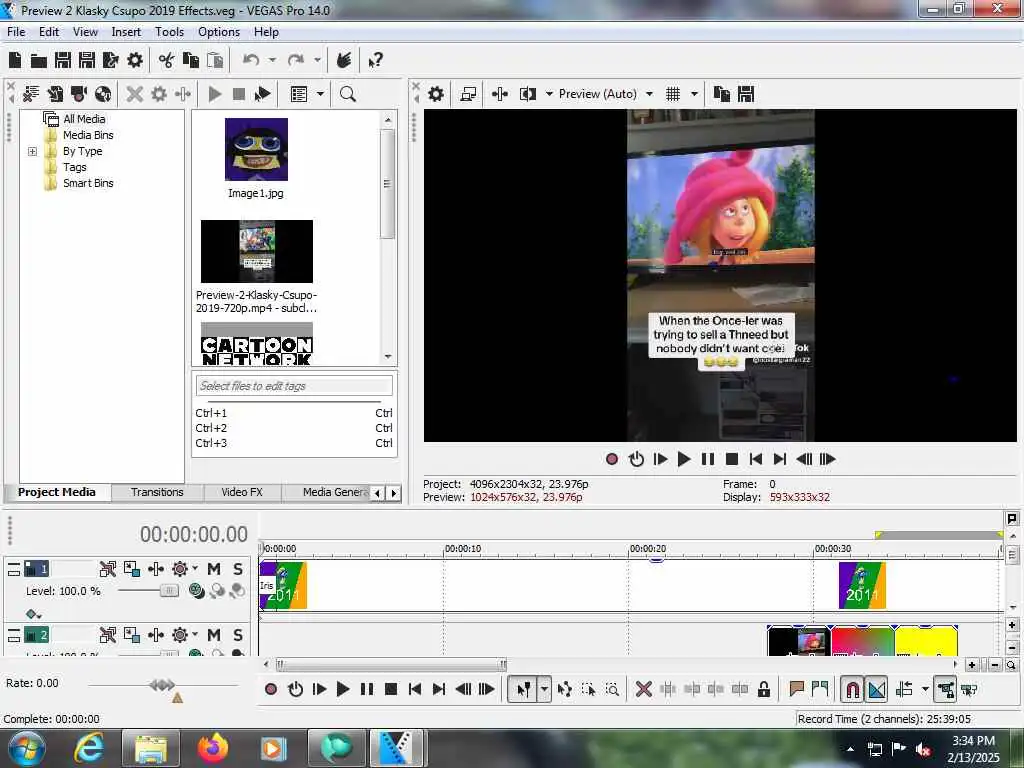Viewport: 1024px width, 768px height.
Task: Open the Overlays grid dropdown arrow
Action: tap(694, 94)
